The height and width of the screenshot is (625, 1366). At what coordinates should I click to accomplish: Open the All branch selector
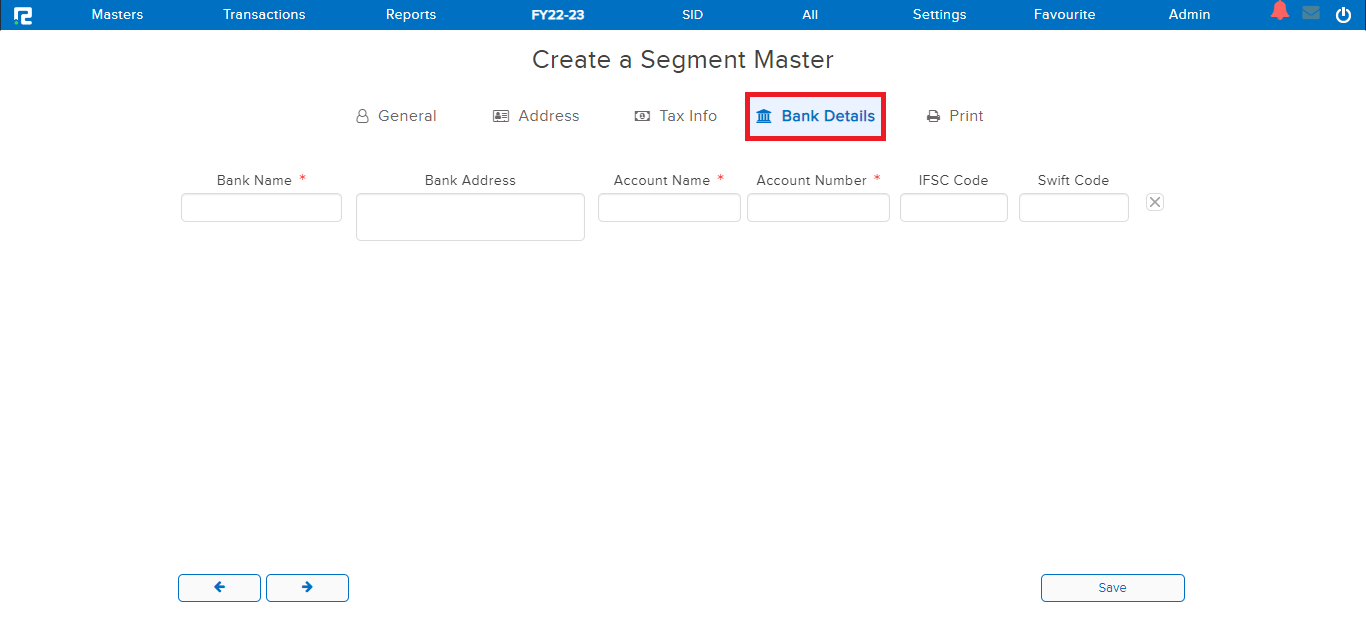(810, 14)
